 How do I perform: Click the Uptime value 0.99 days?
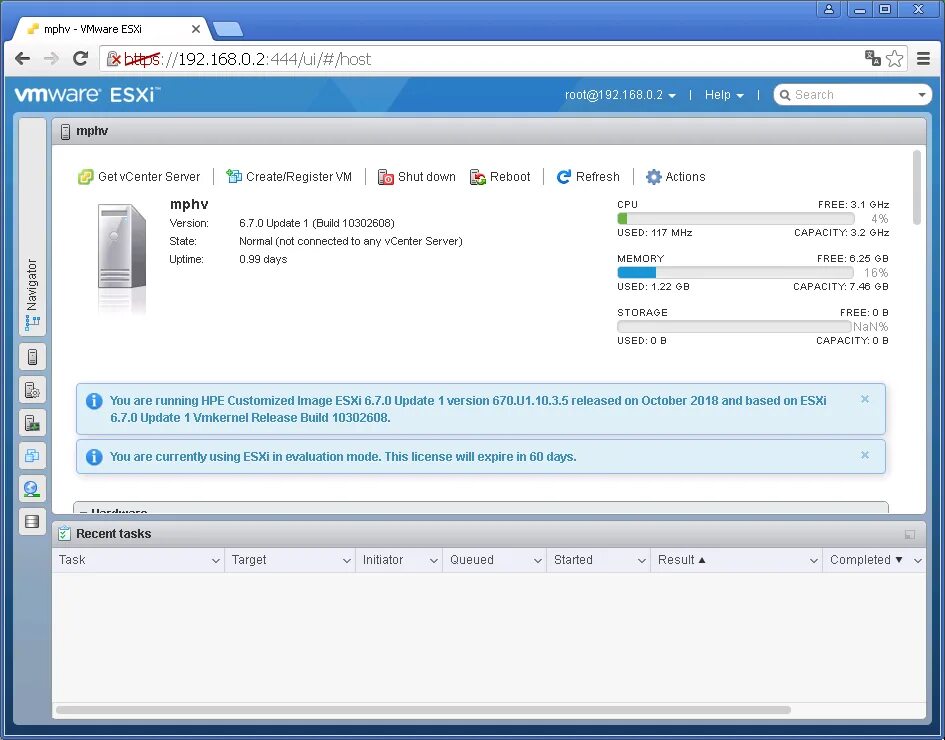[x=263, y=259]
